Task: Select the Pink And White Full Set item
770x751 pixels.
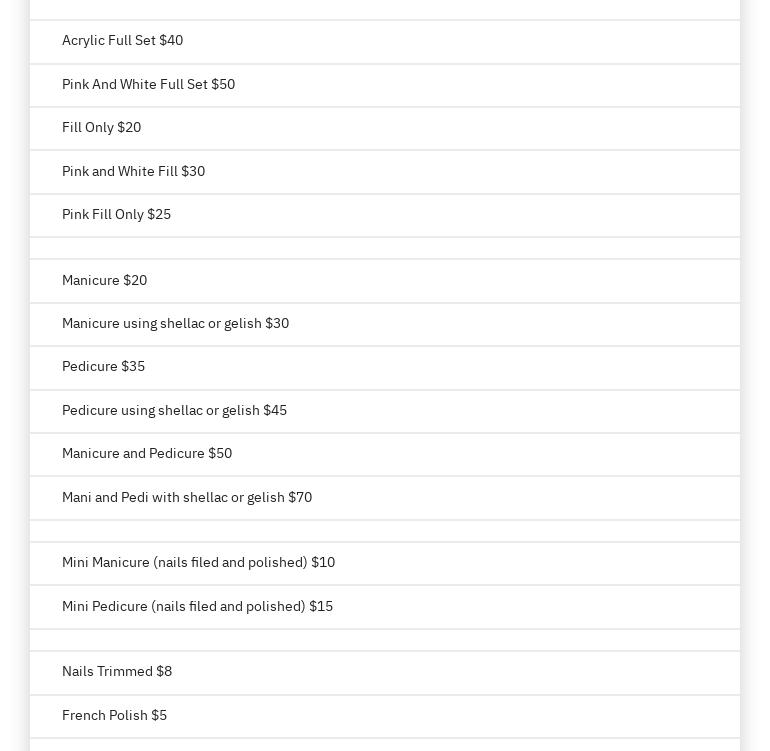Action: (x=148, y=85)
